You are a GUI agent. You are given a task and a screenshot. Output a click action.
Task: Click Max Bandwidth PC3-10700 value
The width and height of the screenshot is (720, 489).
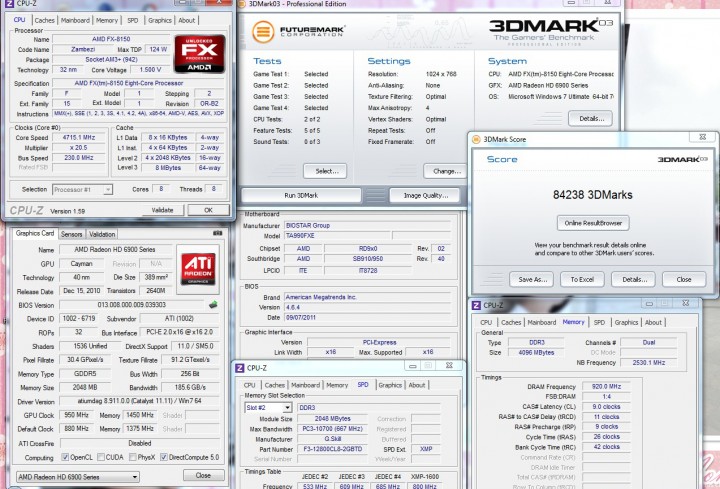[333, 429]
